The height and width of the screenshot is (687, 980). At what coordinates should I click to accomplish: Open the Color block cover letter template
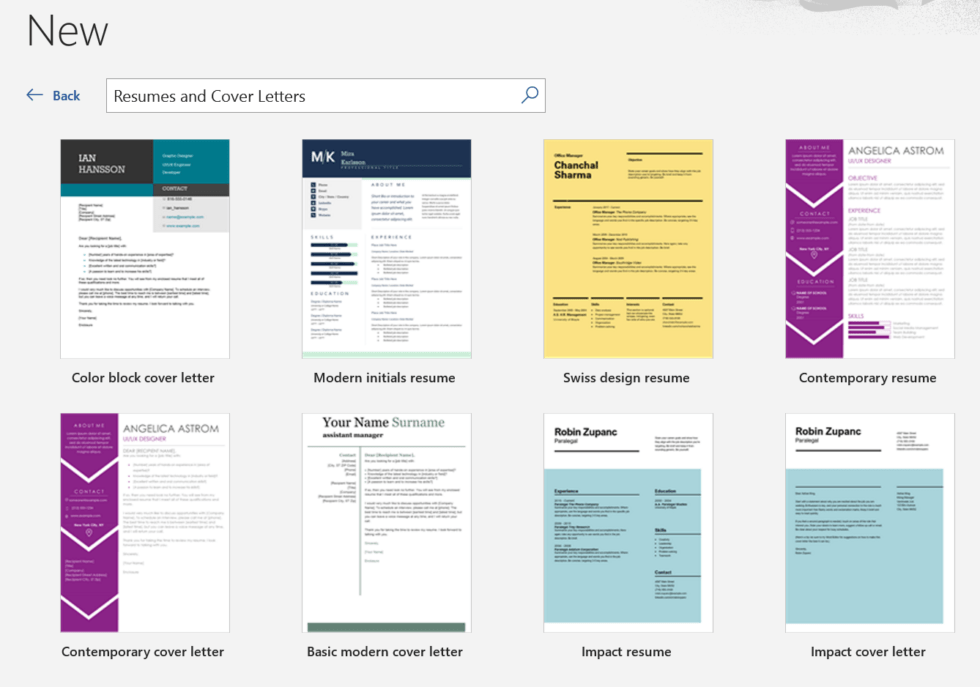144,247
